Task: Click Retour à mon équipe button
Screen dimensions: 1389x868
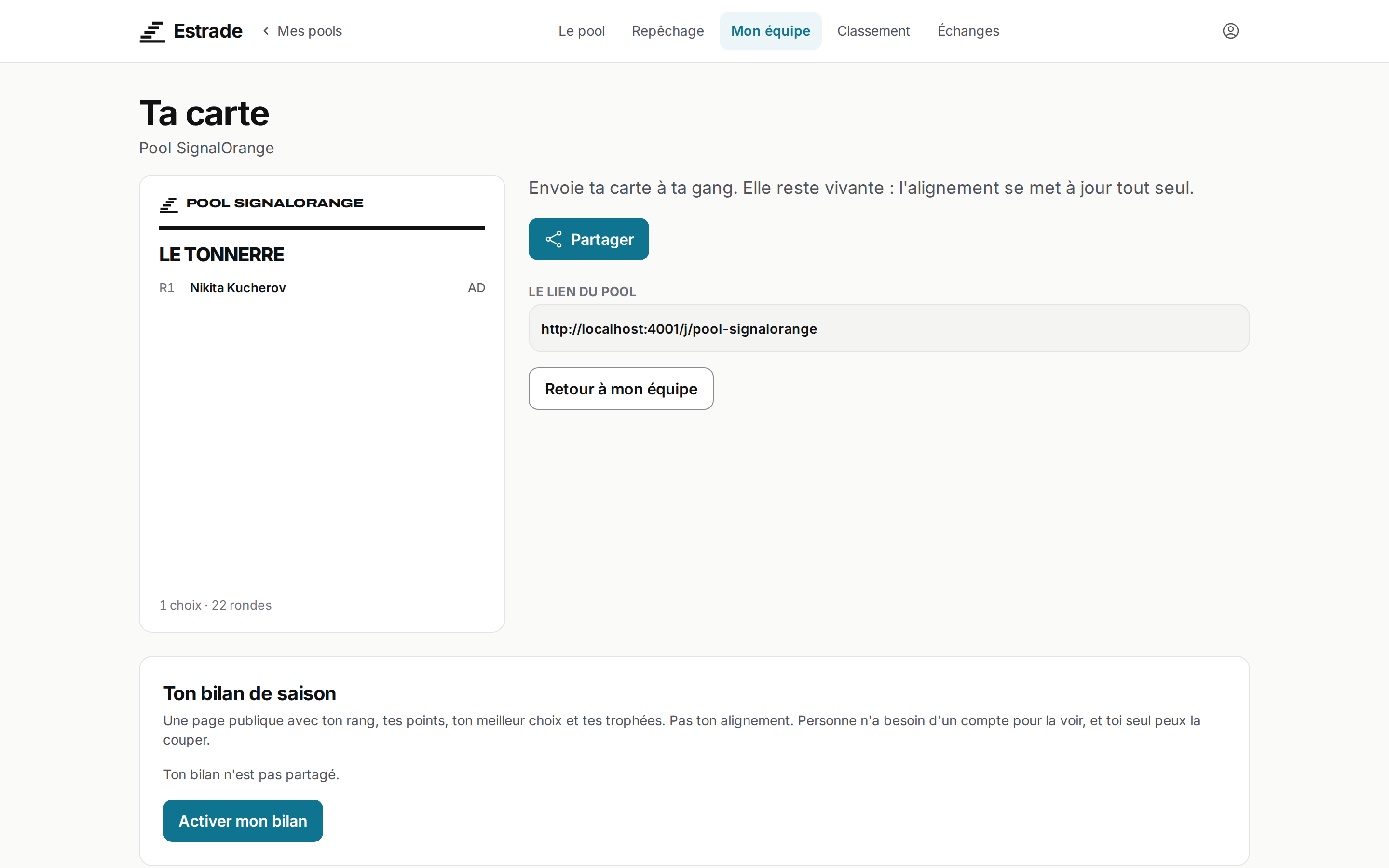Action: click(x=620, y=389)
